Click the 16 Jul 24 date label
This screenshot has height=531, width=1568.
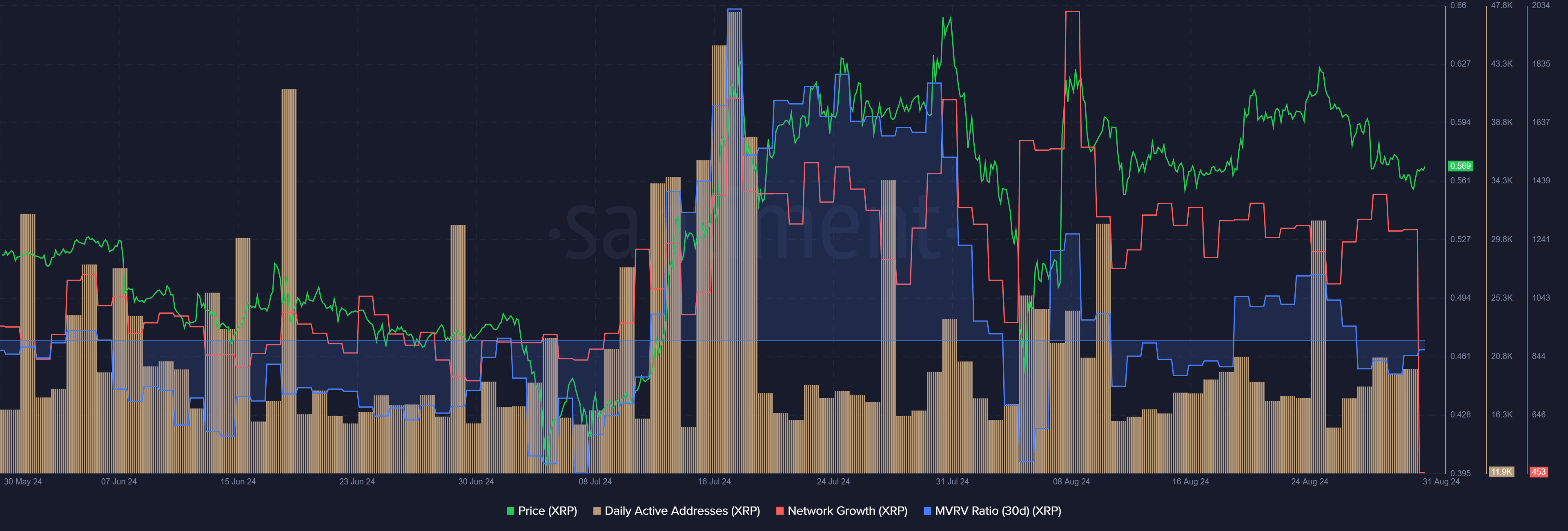pos(714,482)
